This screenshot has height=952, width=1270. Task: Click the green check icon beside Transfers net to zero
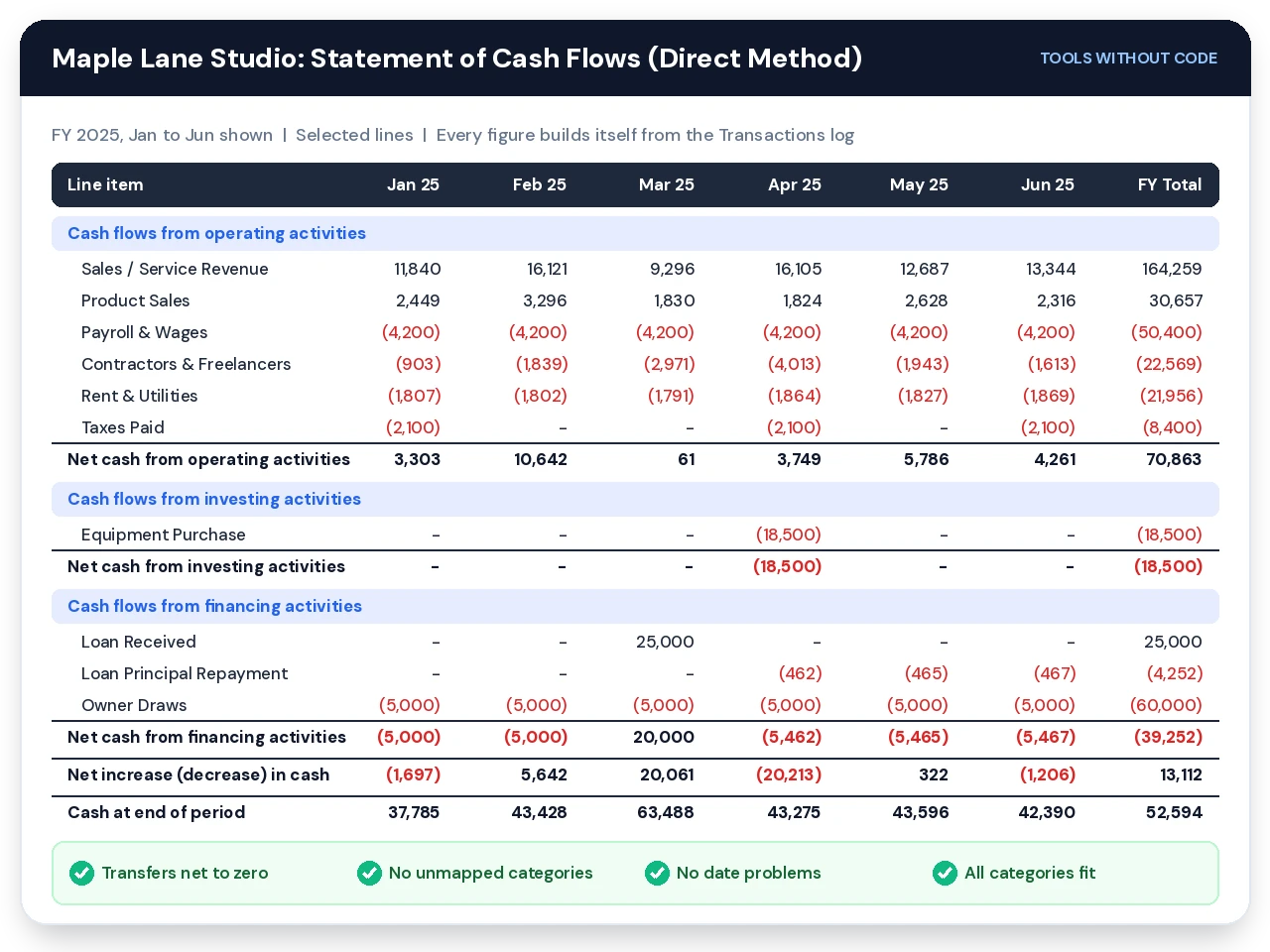coord(81,873)
